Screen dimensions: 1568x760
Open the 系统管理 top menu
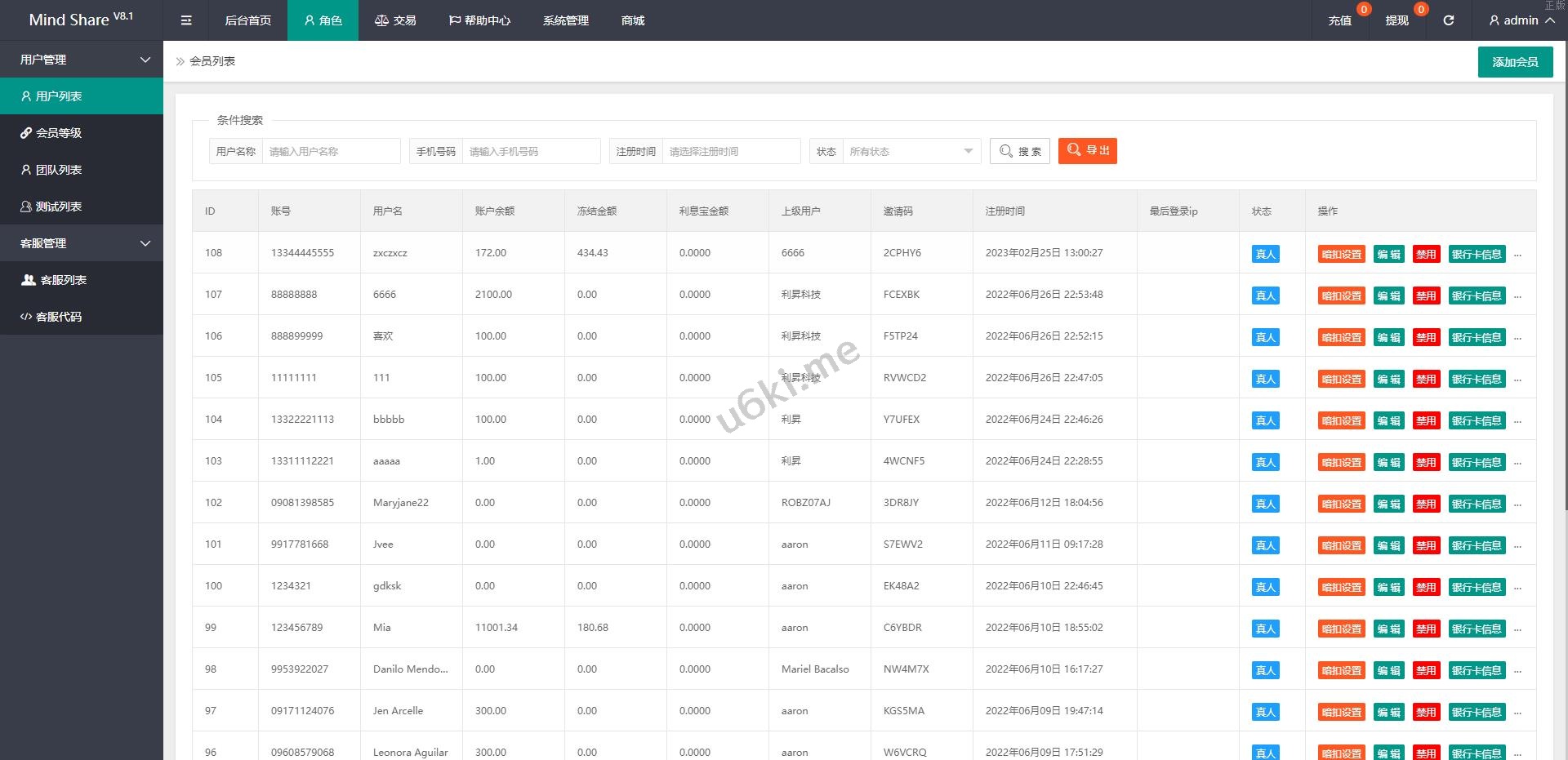(x=565, y=20)
